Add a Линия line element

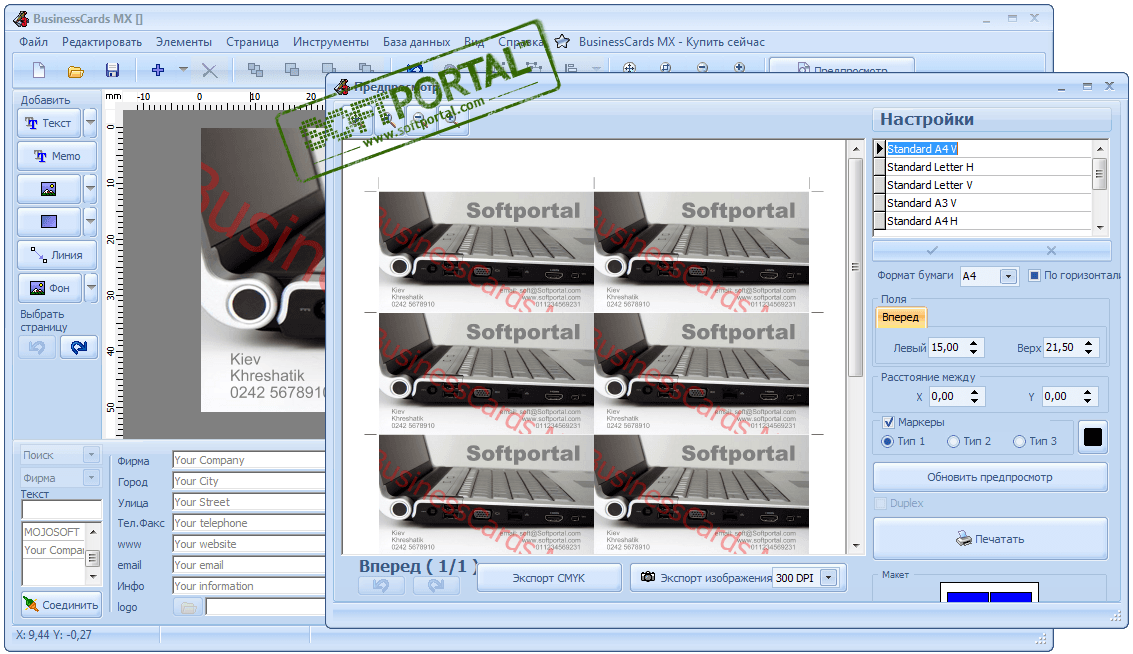56,255
